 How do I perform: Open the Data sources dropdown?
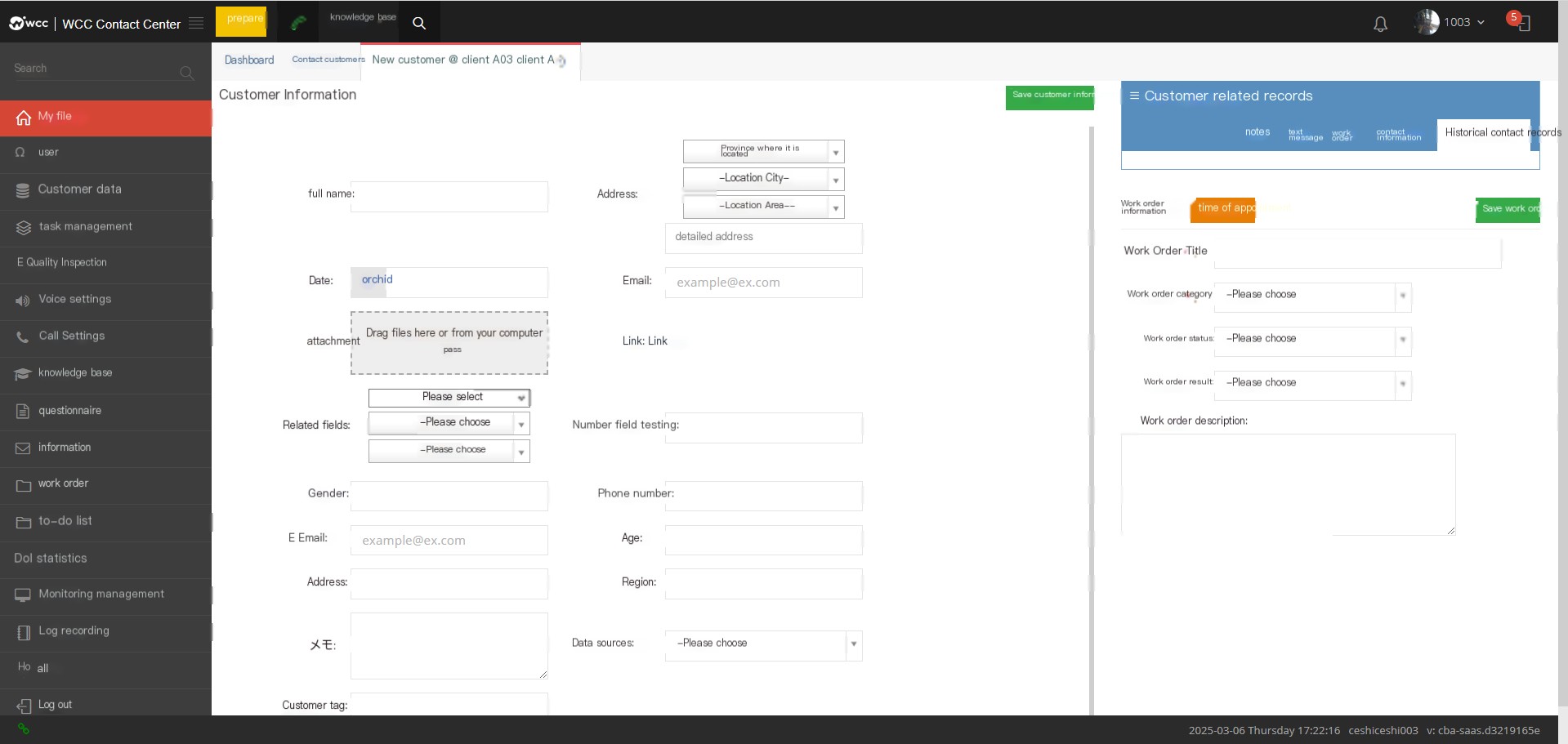coord(763,645)
